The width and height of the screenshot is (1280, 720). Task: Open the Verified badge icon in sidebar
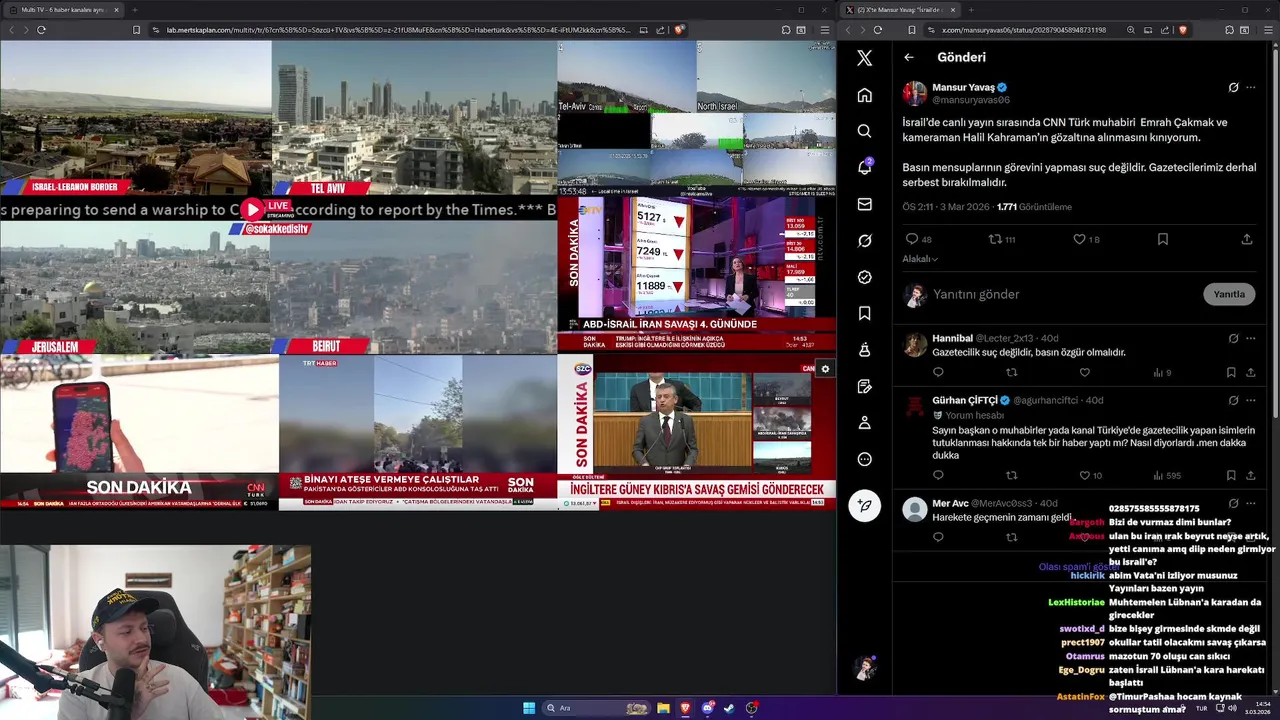click(865, 277)
